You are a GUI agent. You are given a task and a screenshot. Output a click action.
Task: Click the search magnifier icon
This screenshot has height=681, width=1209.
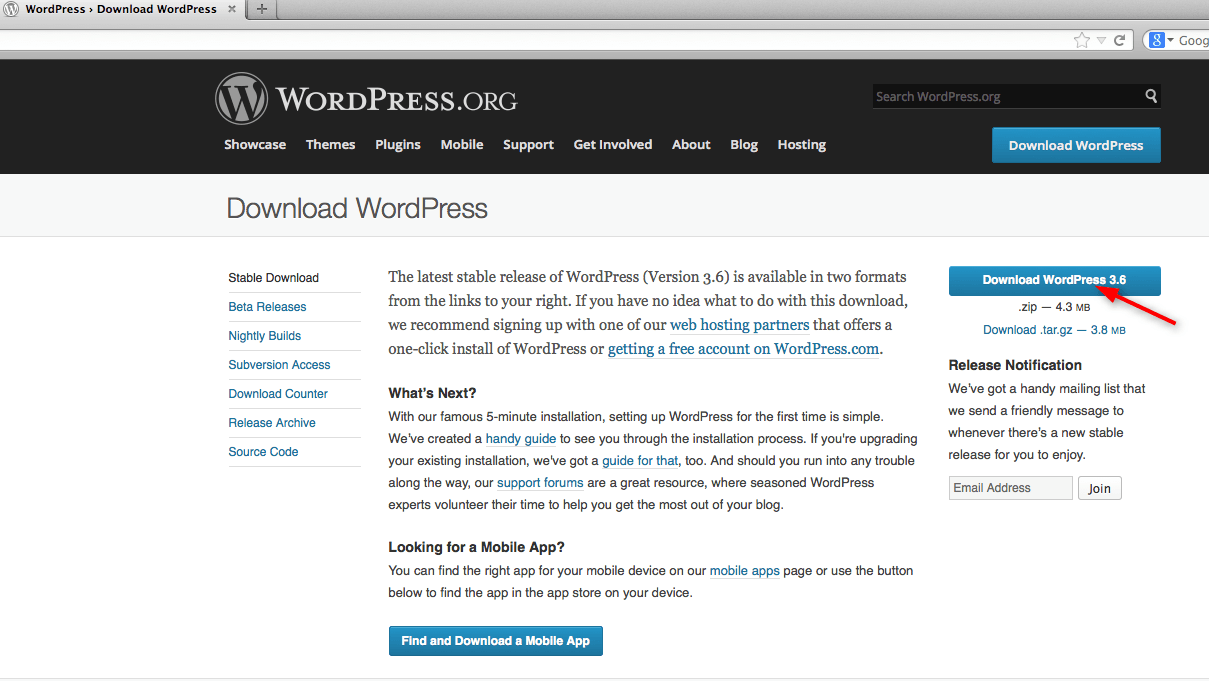(1151, 96)
